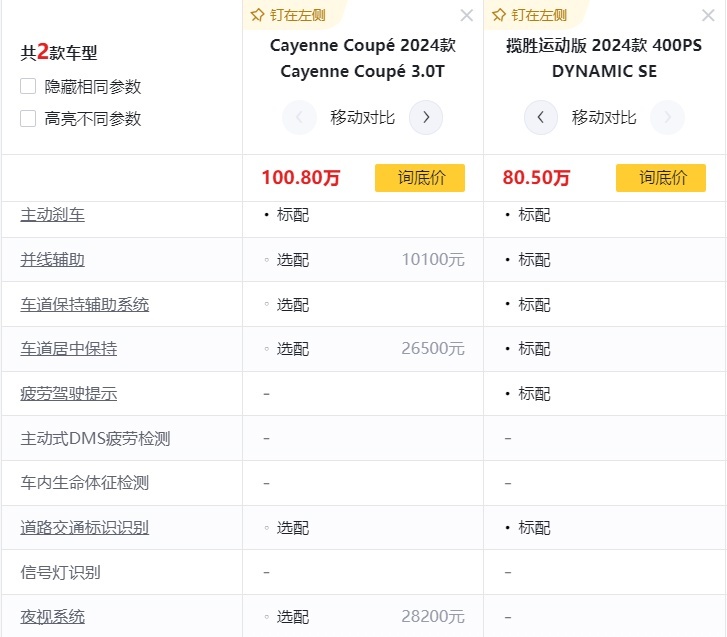This screenshot has width=727, height=637.
Task: Select 揽胜运动版 移动对比 label
Action: tap(604, 117)
